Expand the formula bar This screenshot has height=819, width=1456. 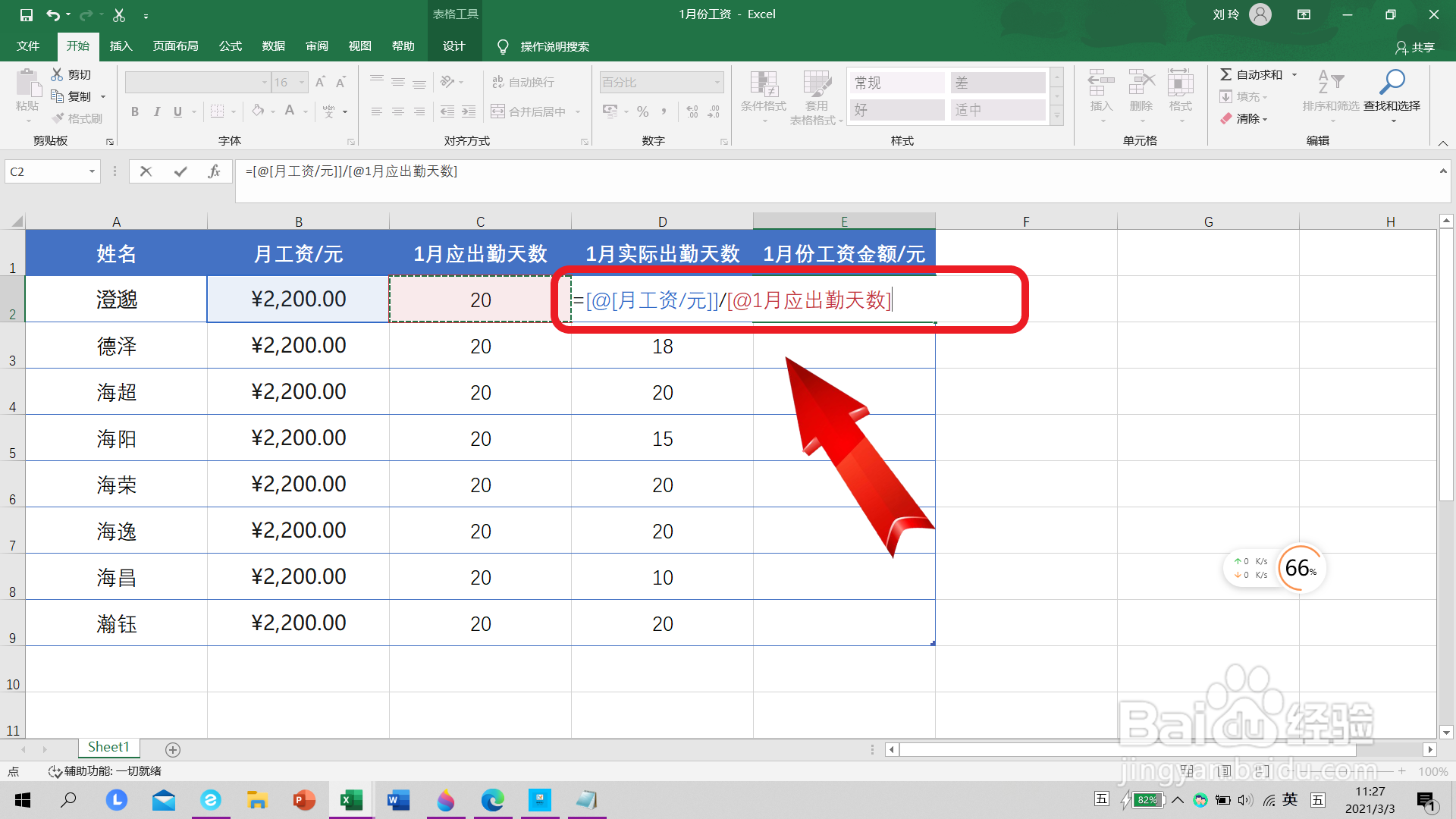pyautogui.click(x=1443, y=171)
